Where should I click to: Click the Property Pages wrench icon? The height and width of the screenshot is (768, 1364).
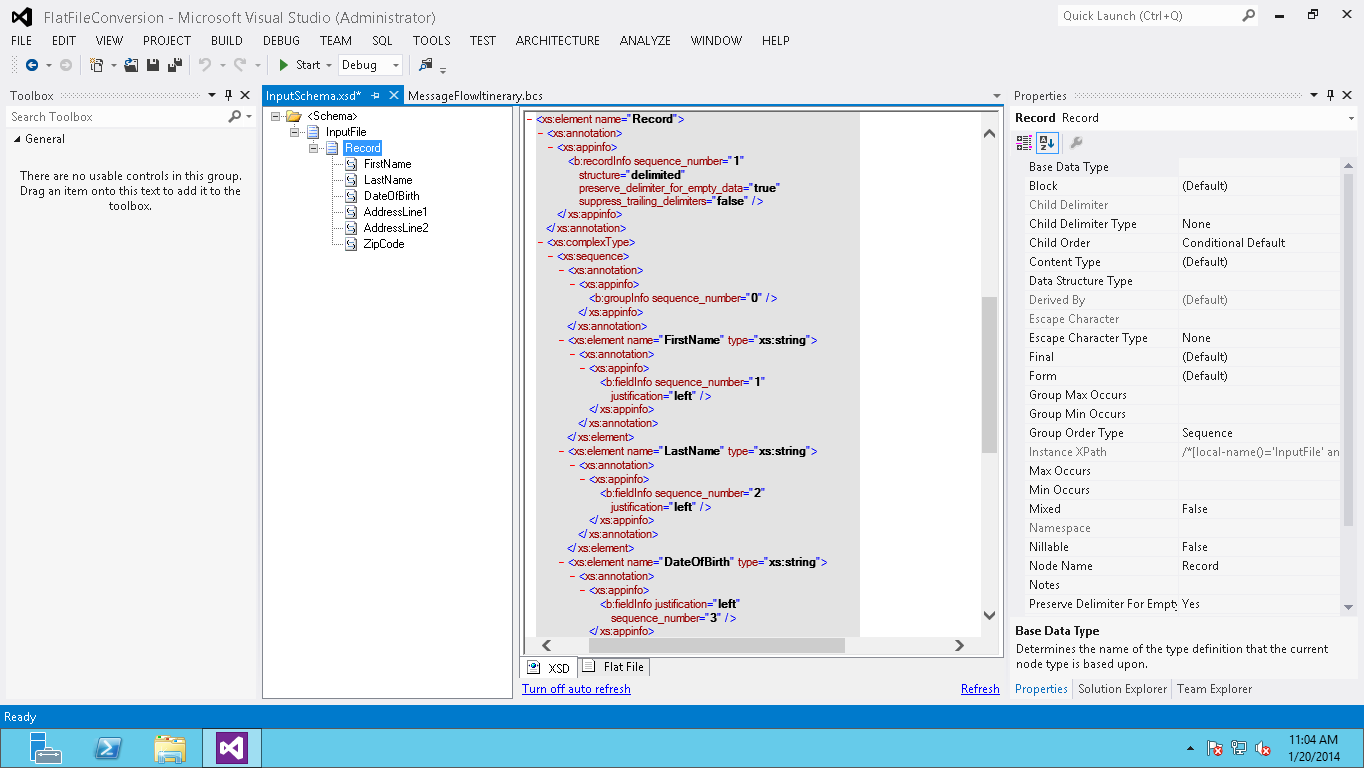click(x=1077, y=142)
